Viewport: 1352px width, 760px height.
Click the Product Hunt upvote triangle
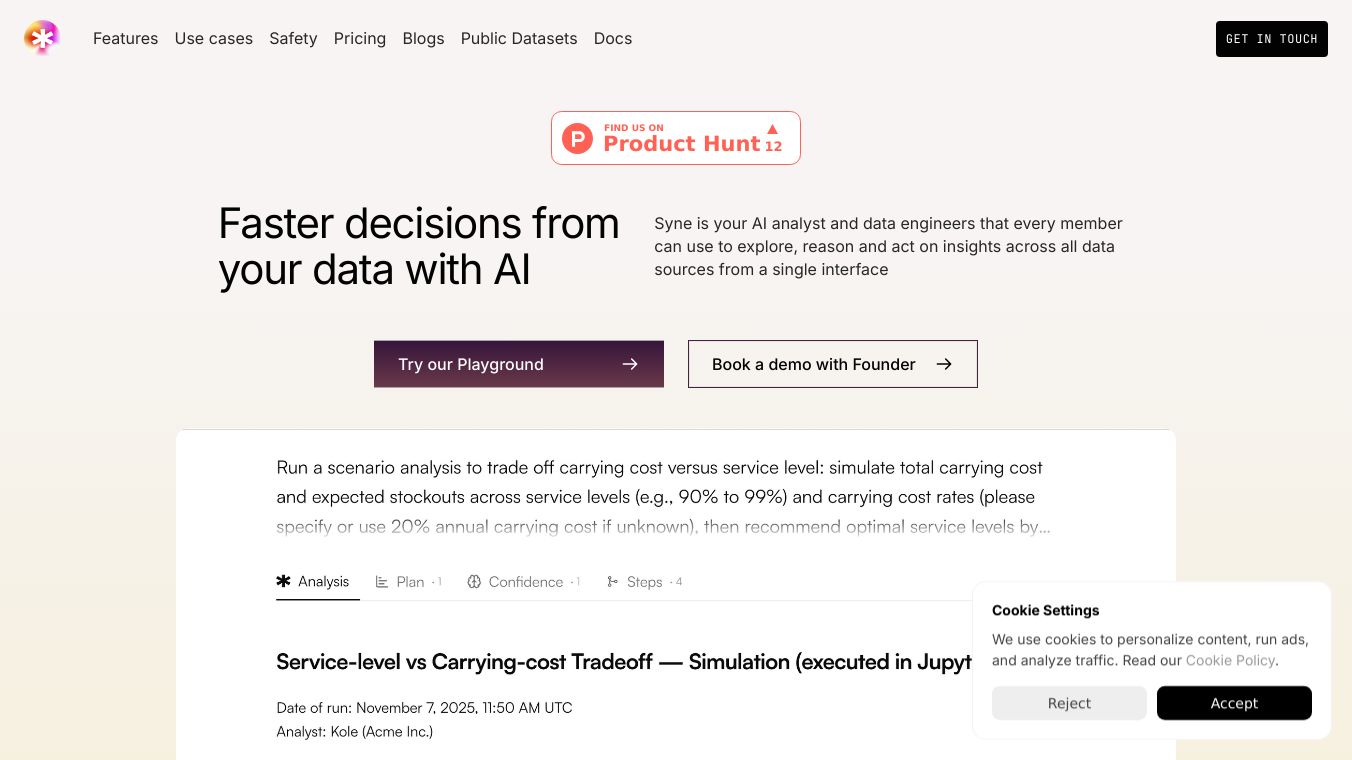point(772,129)
